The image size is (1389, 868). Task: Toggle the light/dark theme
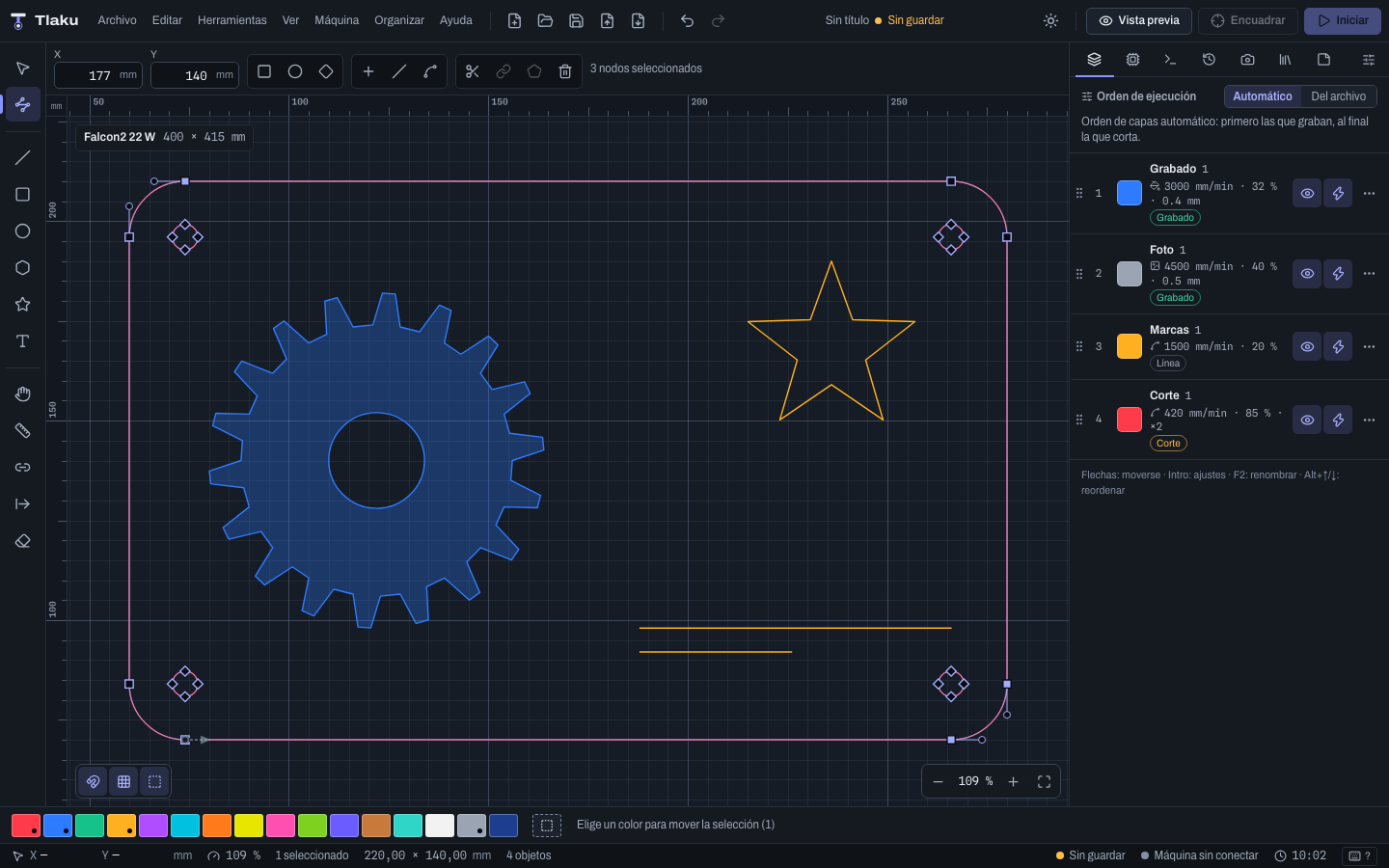1051,20
